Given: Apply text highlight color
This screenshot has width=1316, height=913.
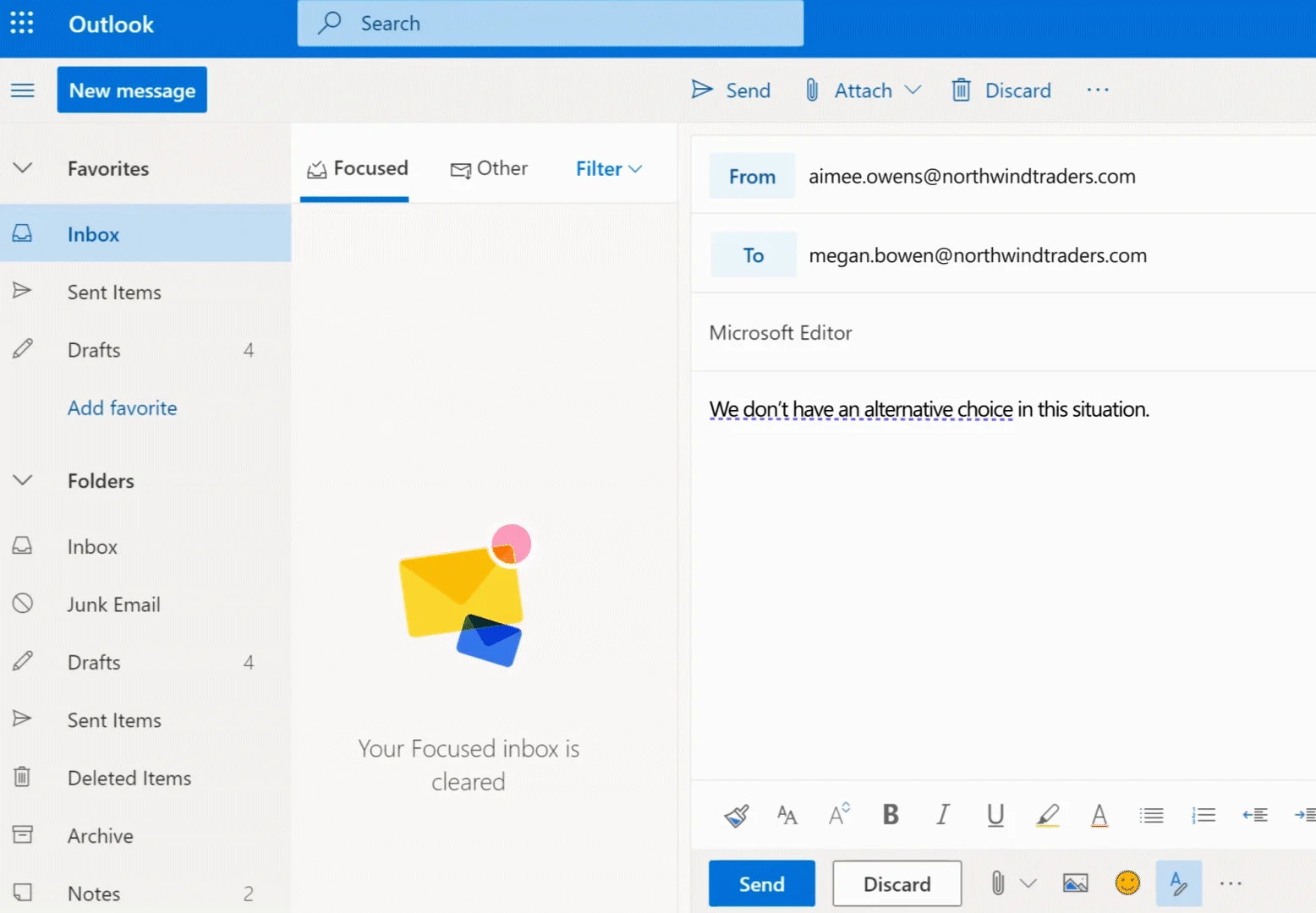Looking at the screenshot, I should (x=1048, y=814).
